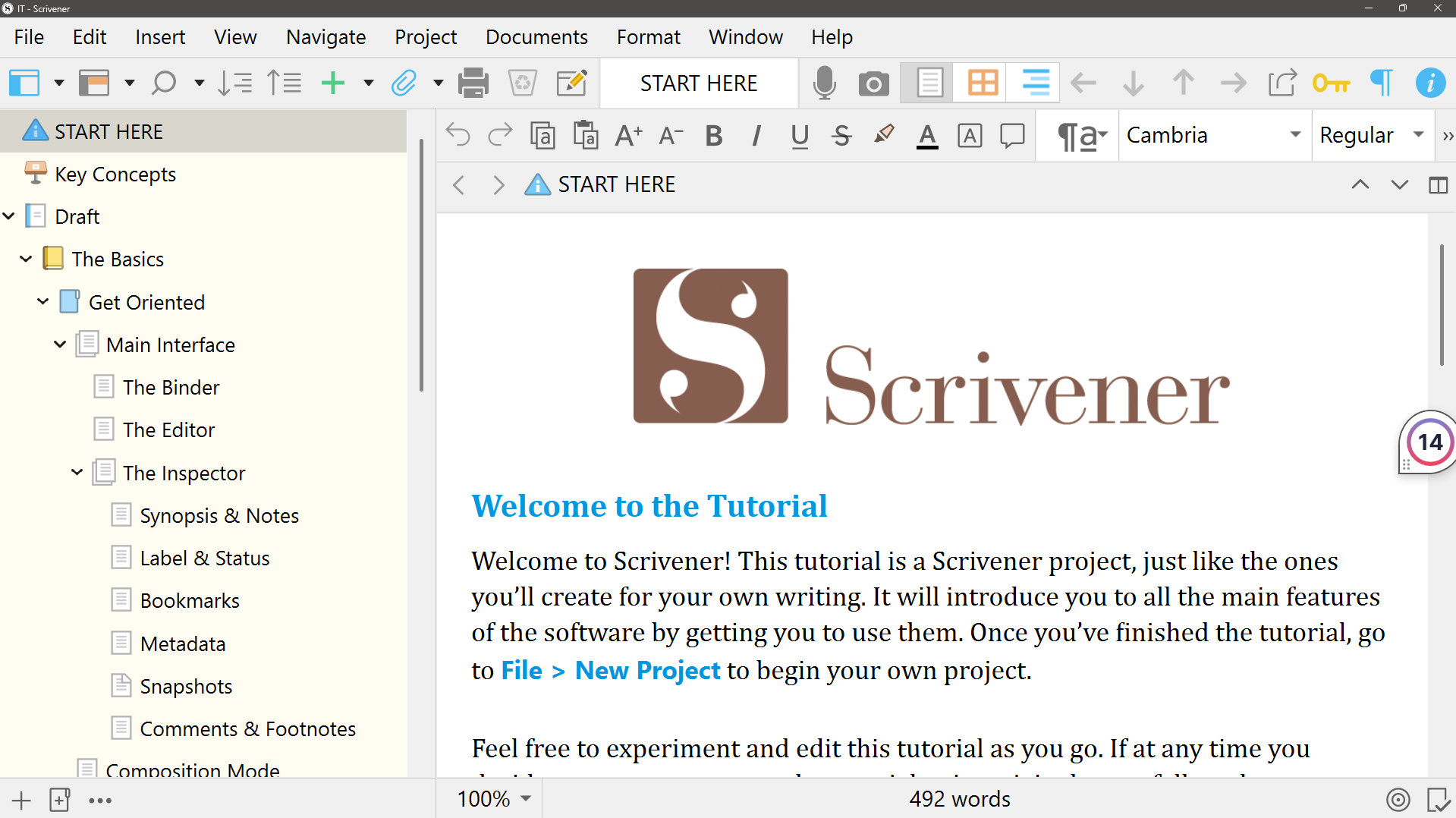Click the Move Left arrow icon
The image size is (1456, 818).
pos(1083,82)
